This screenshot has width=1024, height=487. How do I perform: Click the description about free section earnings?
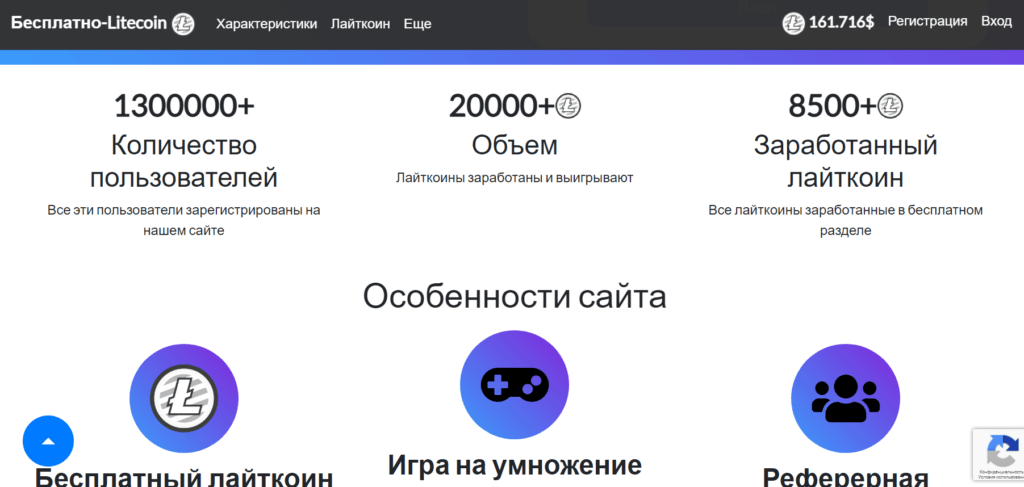tap(846, 220)
